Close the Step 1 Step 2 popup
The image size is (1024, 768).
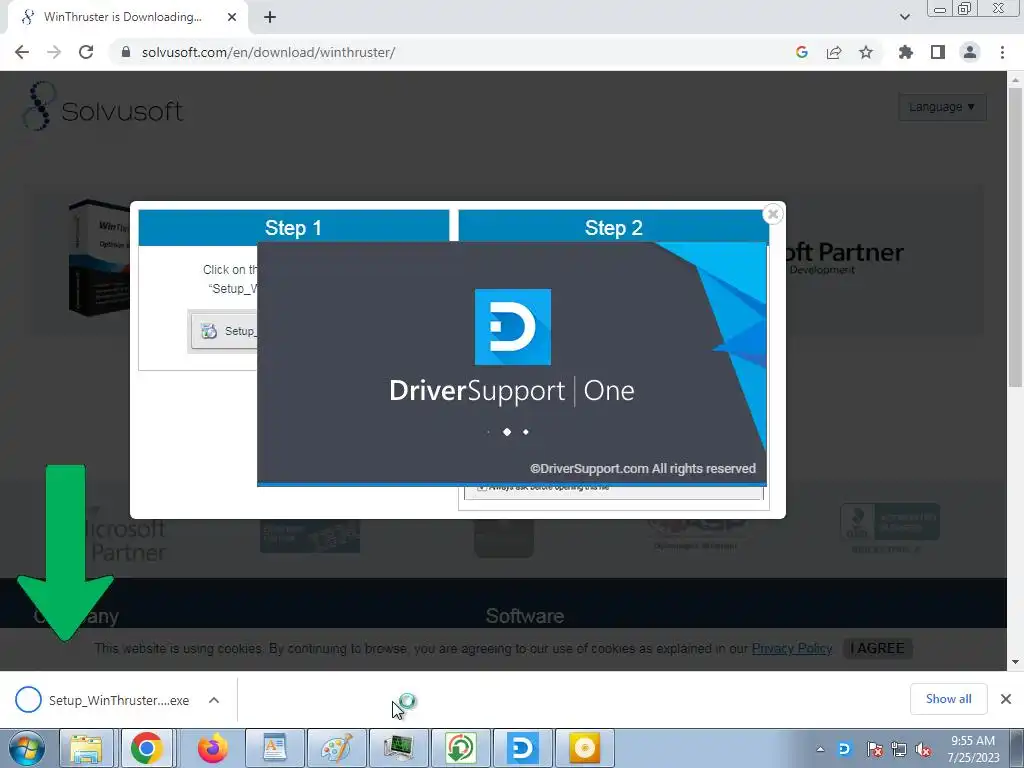(773, 214)
